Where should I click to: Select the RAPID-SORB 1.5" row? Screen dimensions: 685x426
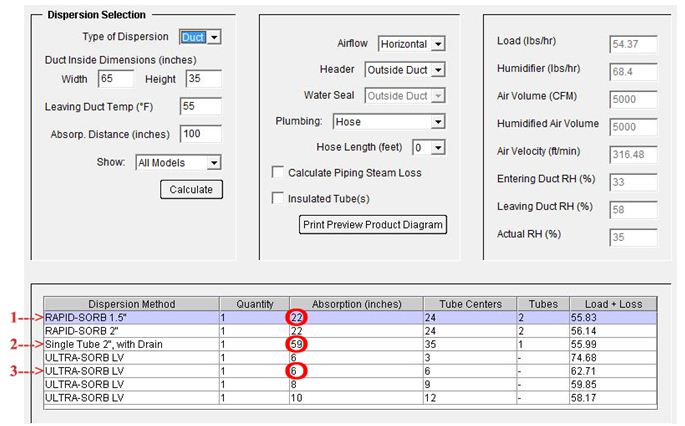pyautogui.click(x=350, y=318)
